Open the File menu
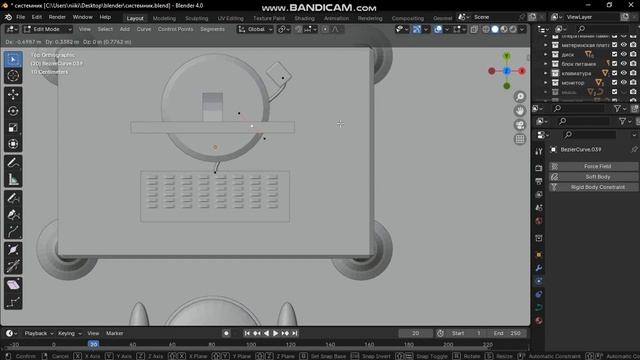Screen dimensions: 640x360 [x=20, y=17]
